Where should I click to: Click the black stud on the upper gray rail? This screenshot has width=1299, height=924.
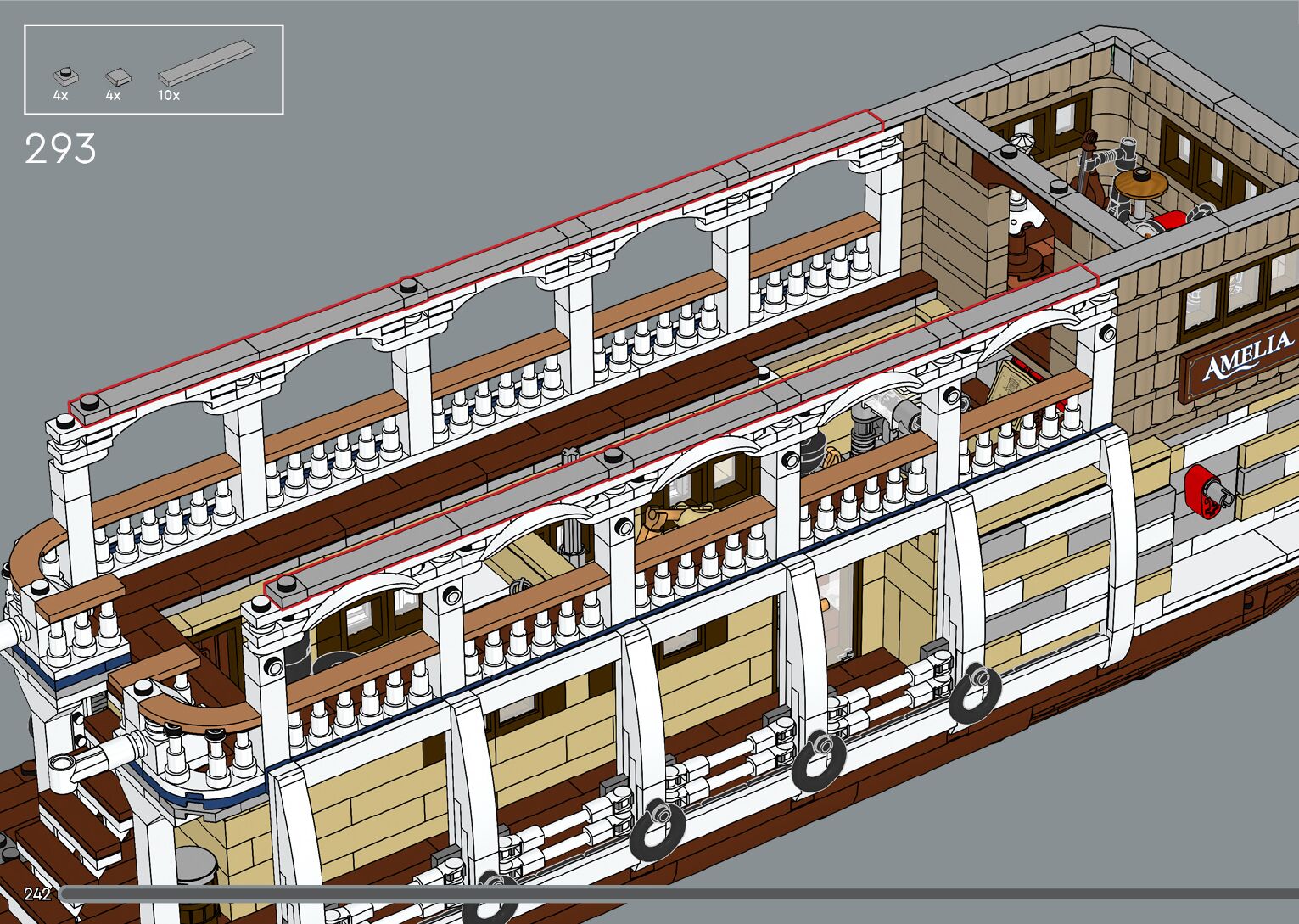point(409,285)
